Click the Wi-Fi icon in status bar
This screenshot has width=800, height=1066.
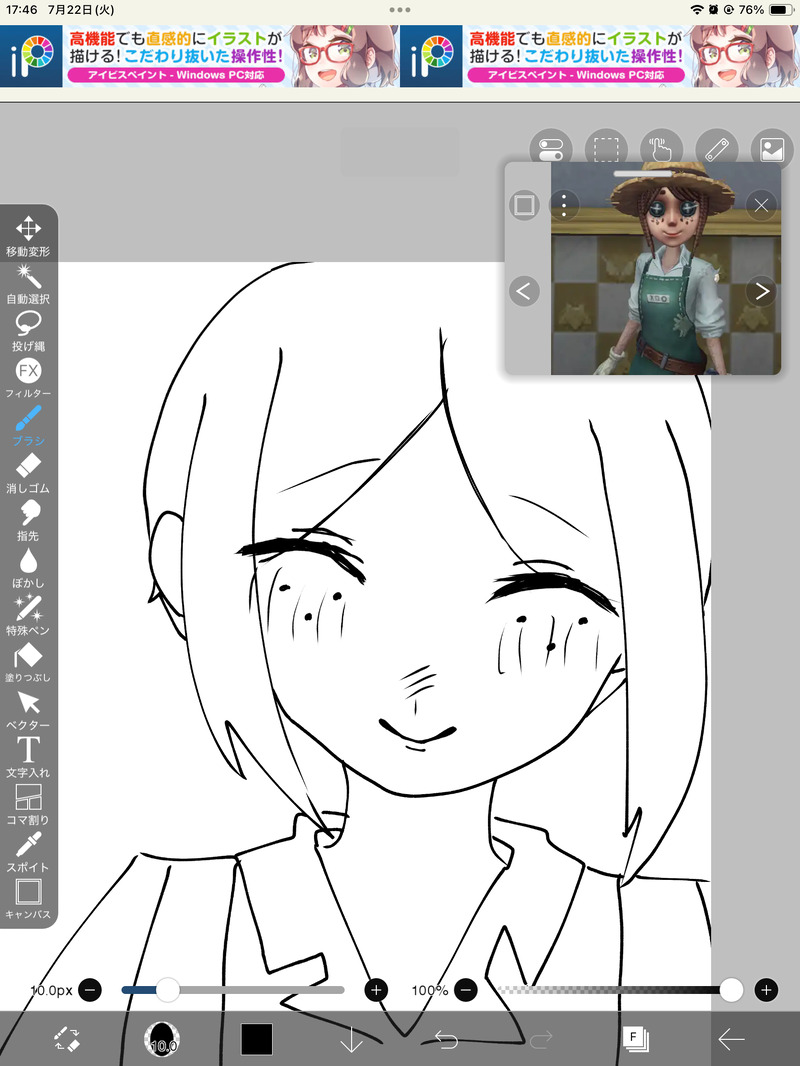click(697, 10)
